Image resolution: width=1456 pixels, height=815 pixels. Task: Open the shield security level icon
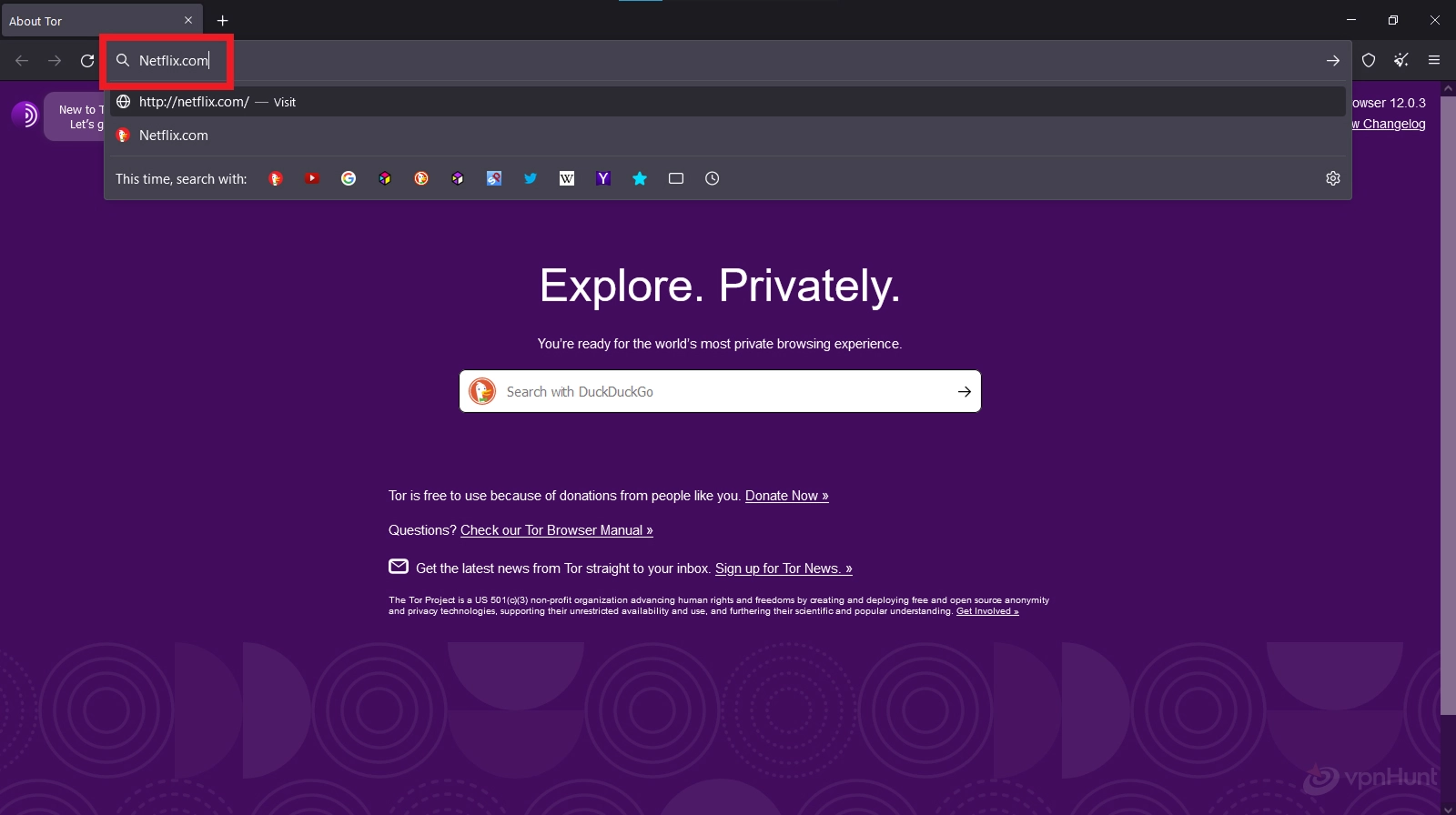[1369, 61]
